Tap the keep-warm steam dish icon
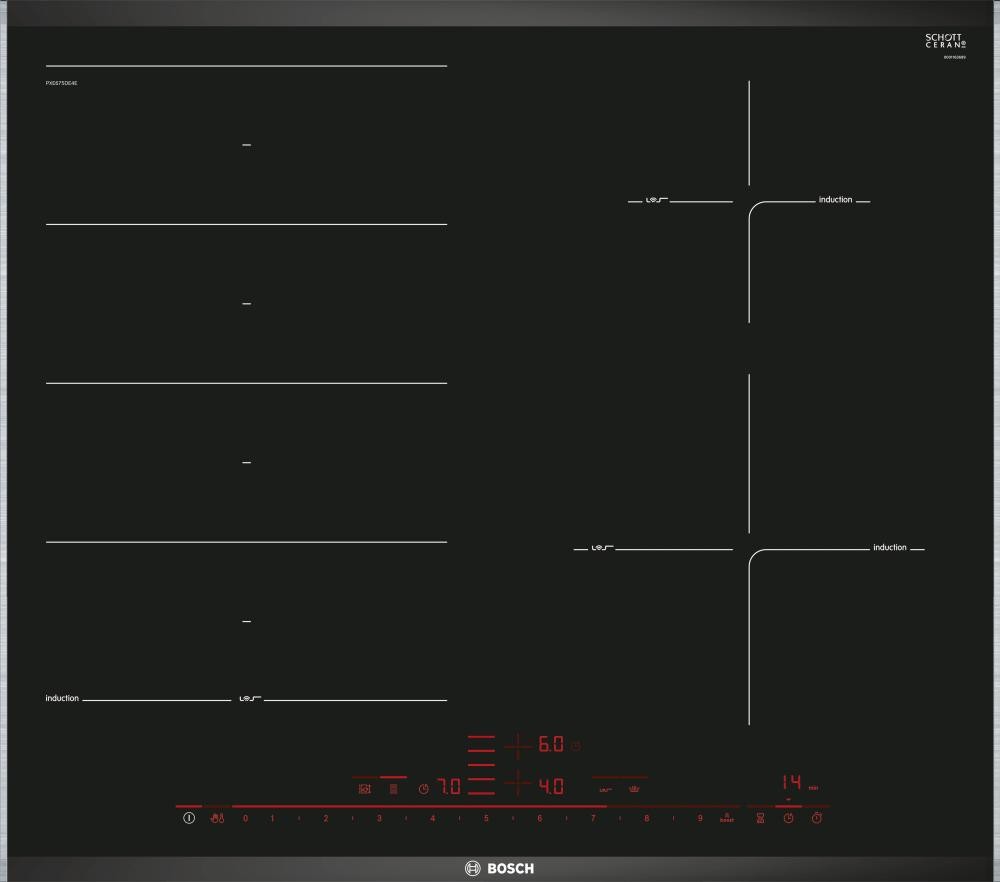The image size is (1000, 882). pyautogui.click(x=633, y=788)
